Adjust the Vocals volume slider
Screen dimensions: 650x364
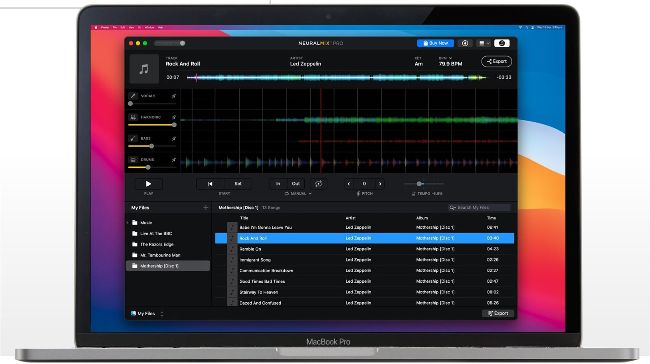[x=152, y=104]
